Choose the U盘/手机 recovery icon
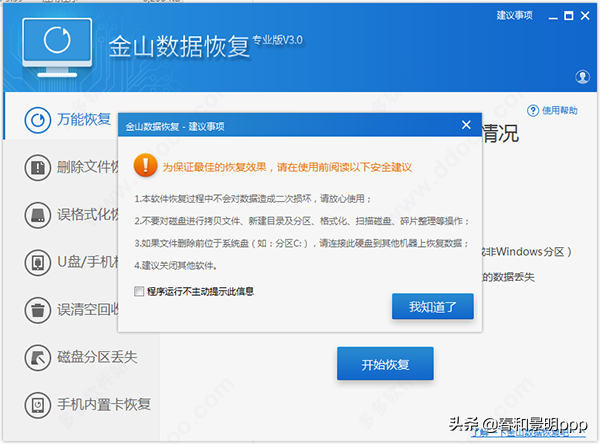600x444 pixels. (x=38, y=263)
